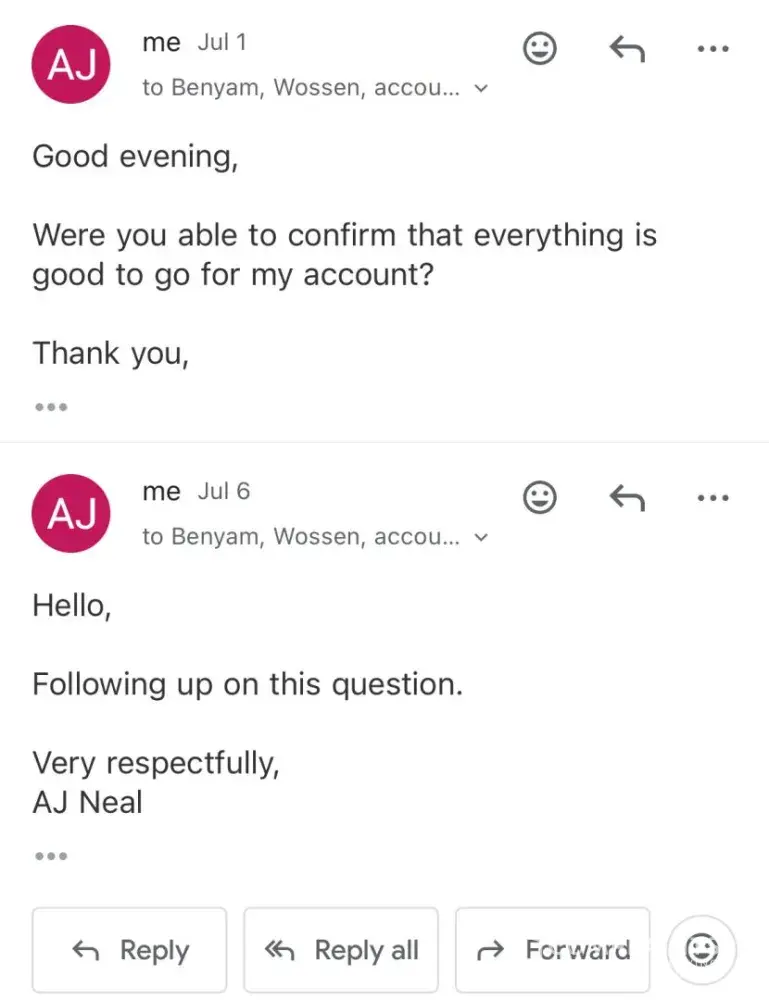The height and width of the screenshot is (1000, 769).
Task: Tap the 'me' sender name on Jul 1 email
Action: [161, 43]
